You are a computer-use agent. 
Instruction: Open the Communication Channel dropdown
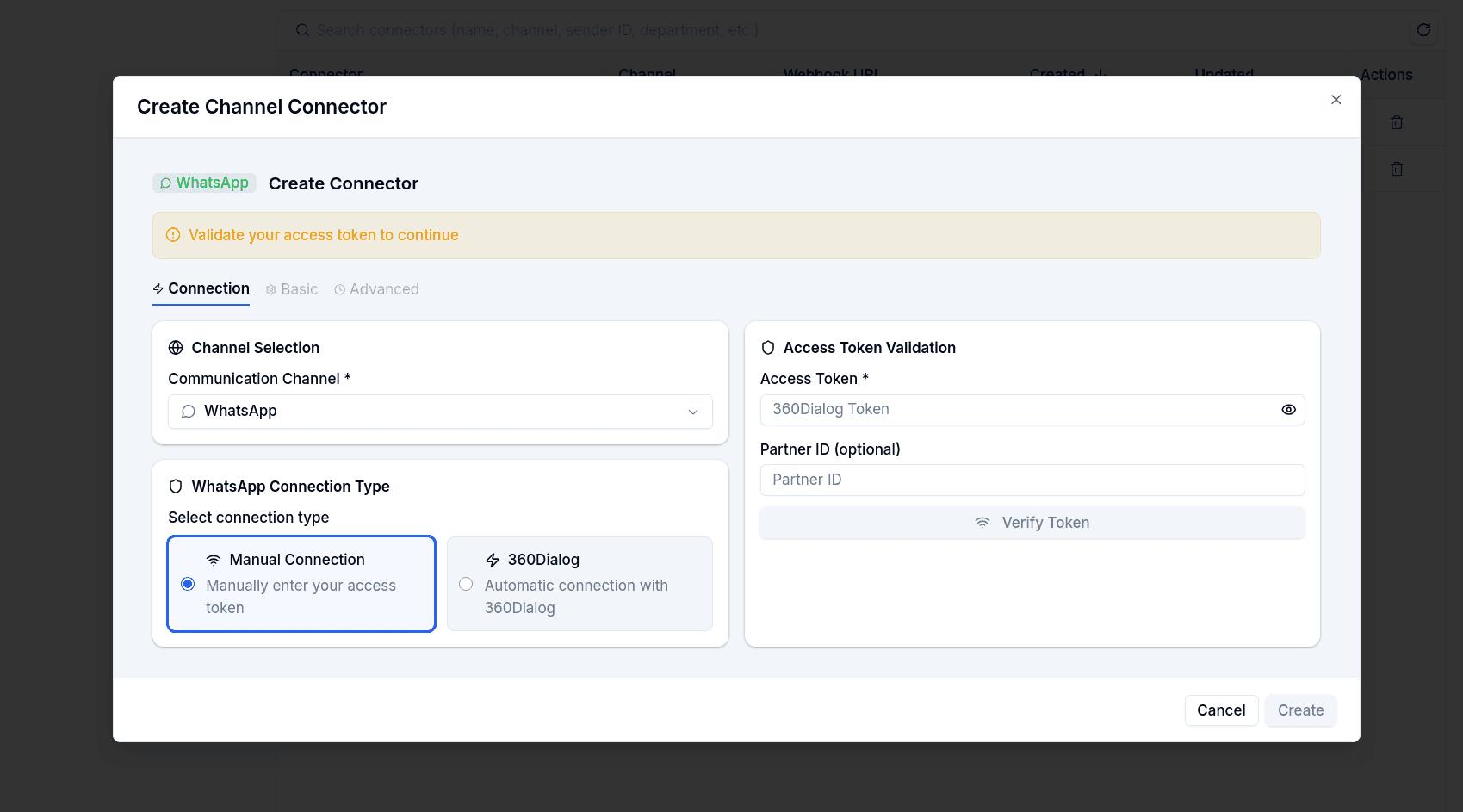(440, 412)
